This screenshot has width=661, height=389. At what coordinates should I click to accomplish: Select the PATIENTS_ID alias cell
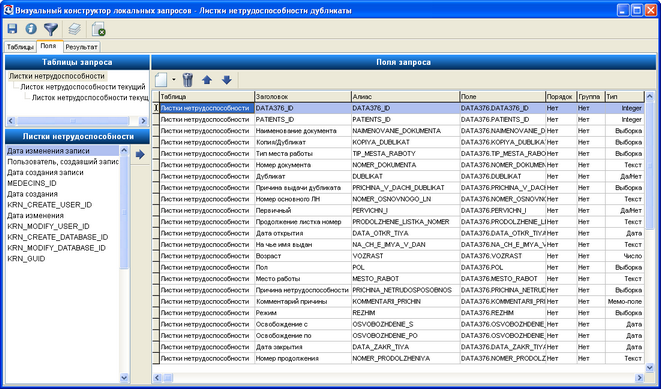pyautogui.click(x=405, y=120)
